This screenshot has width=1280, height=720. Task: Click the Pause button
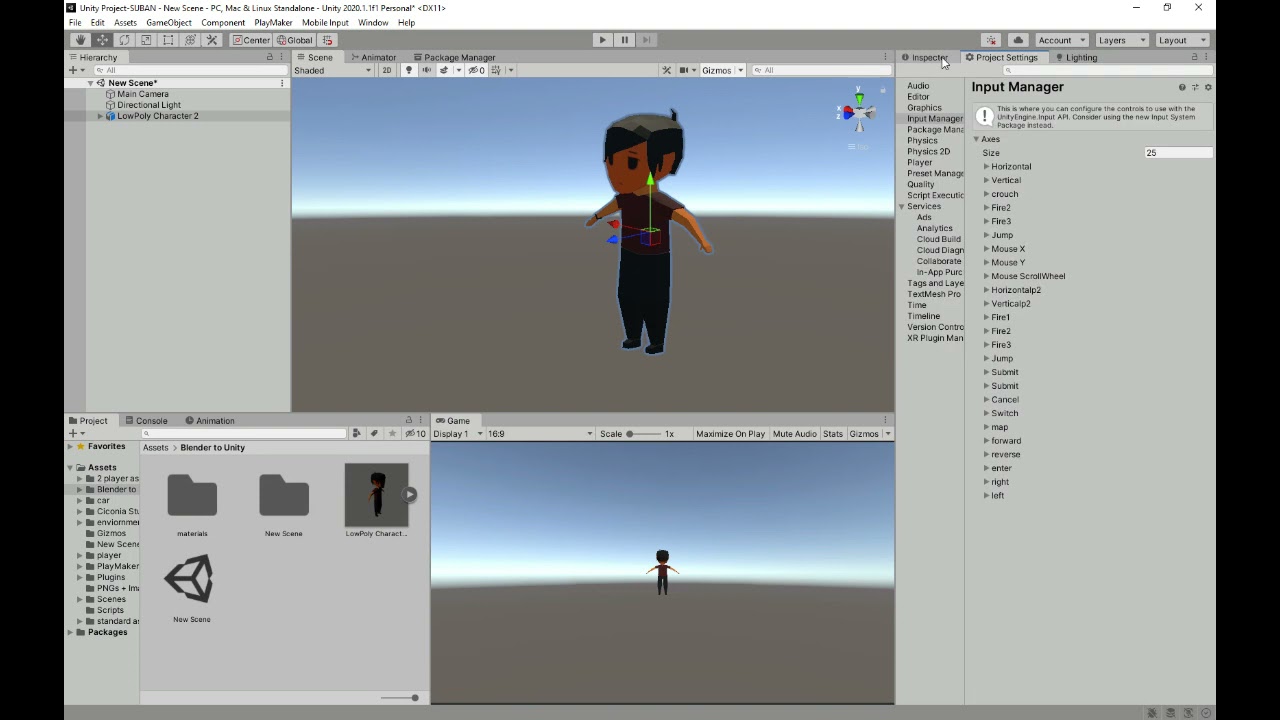click(x=624, y=40)
